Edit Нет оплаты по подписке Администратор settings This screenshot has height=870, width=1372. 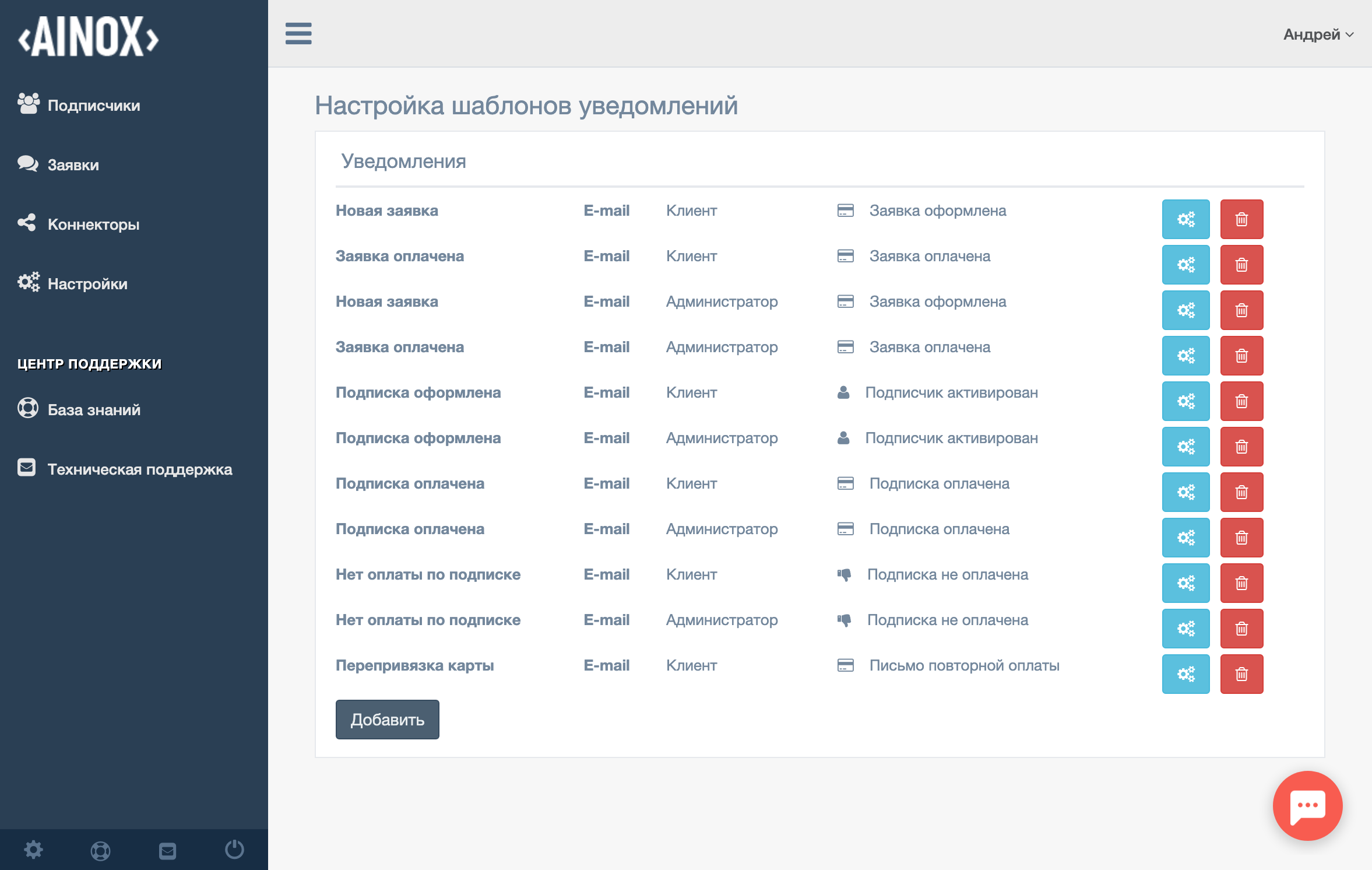(1185, 629)
